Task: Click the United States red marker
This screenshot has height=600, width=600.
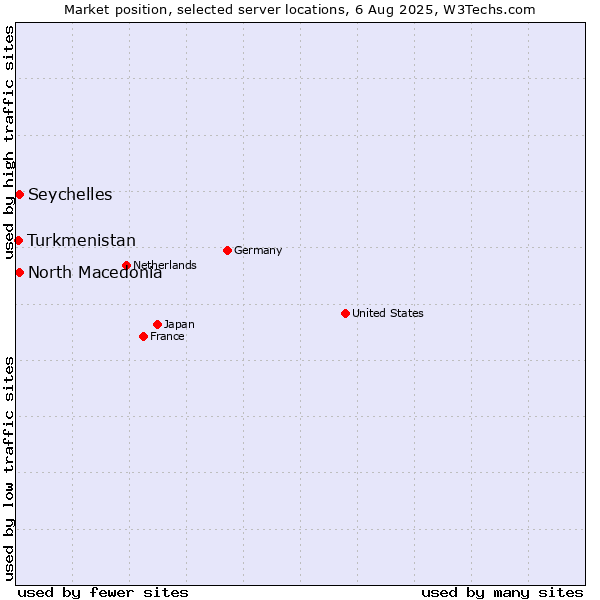Action: click(346, 314)
